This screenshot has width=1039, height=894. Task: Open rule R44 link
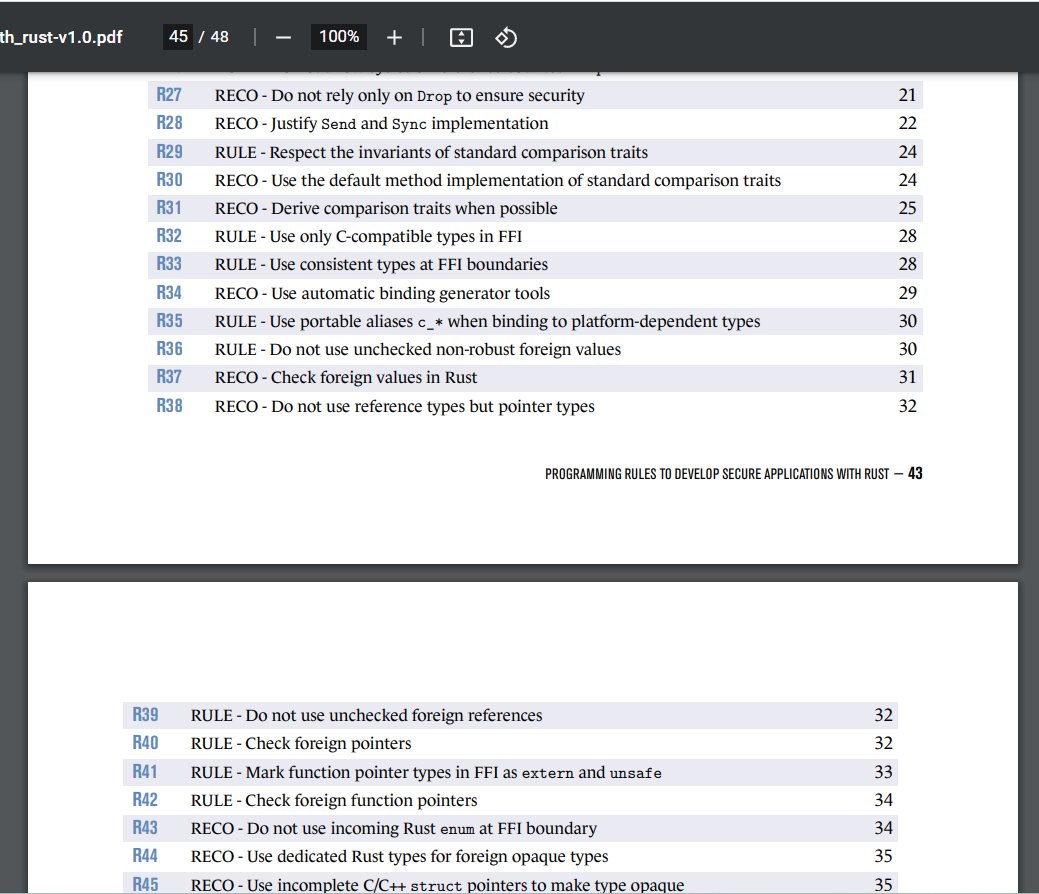tap(145, 856)
